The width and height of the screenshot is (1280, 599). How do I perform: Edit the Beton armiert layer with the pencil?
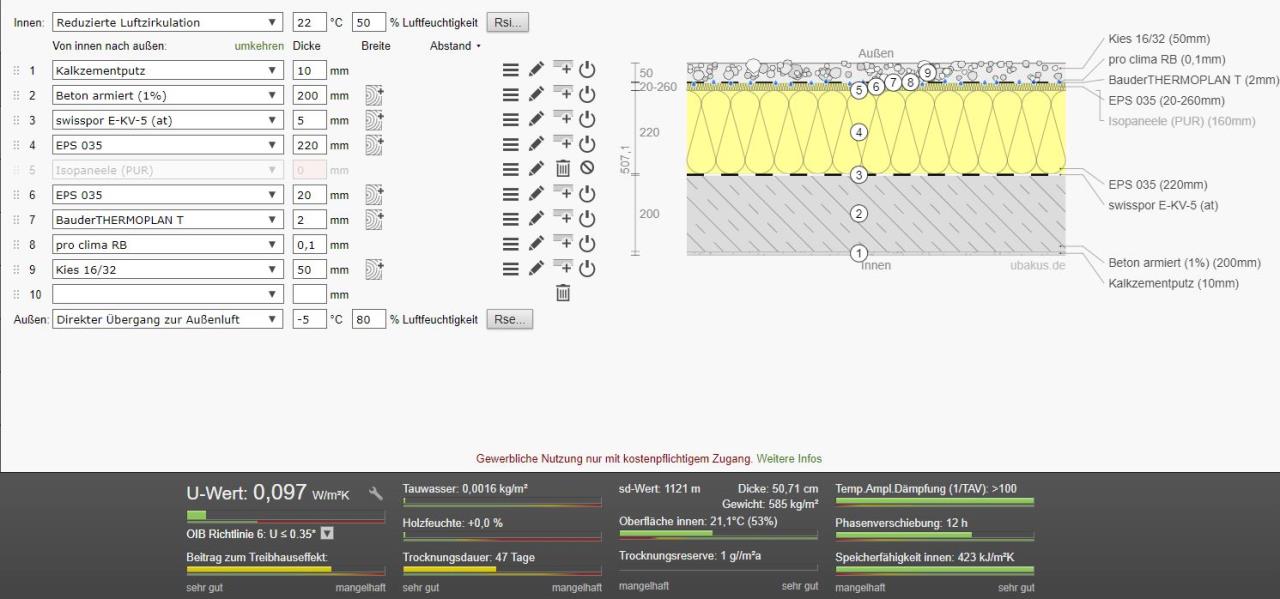(536, 95)
